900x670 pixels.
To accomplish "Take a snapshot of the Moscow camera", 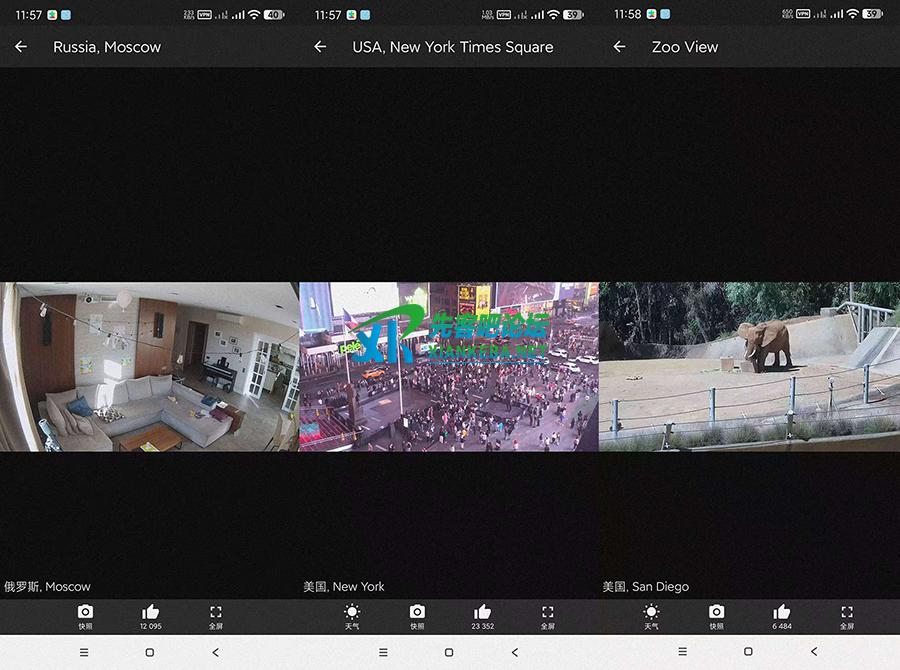I will (86, 615).
